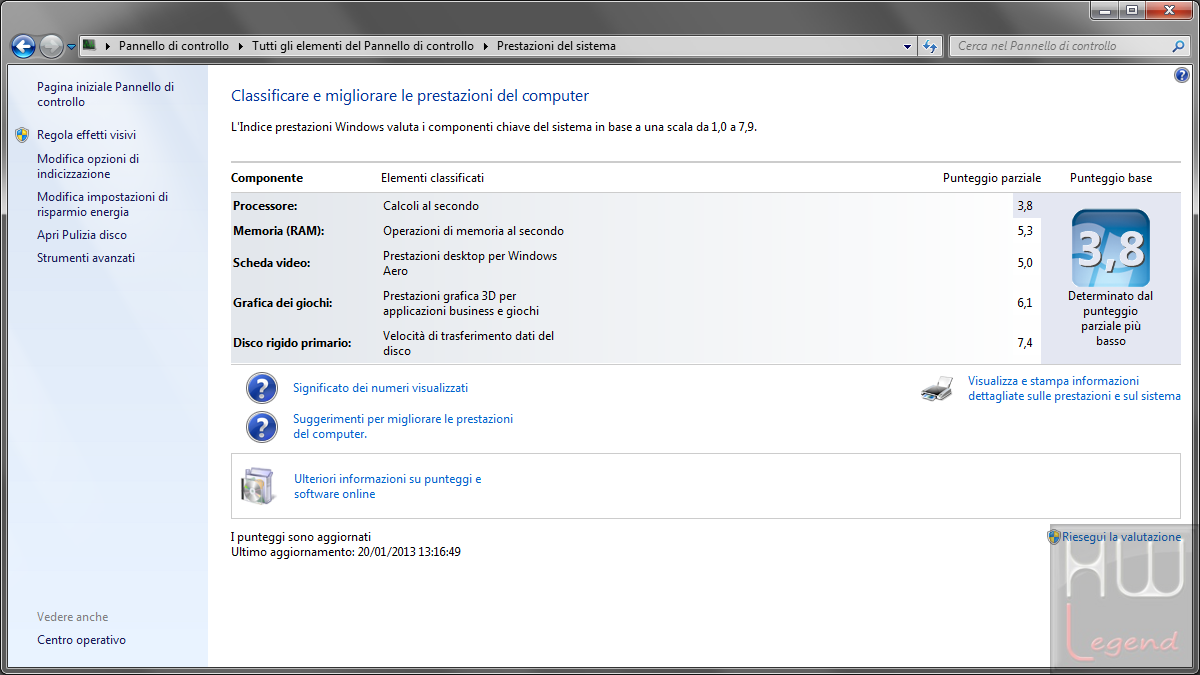
Task: Click 'Operazioni di memoria al secondo' description
Action: [473, 231]
